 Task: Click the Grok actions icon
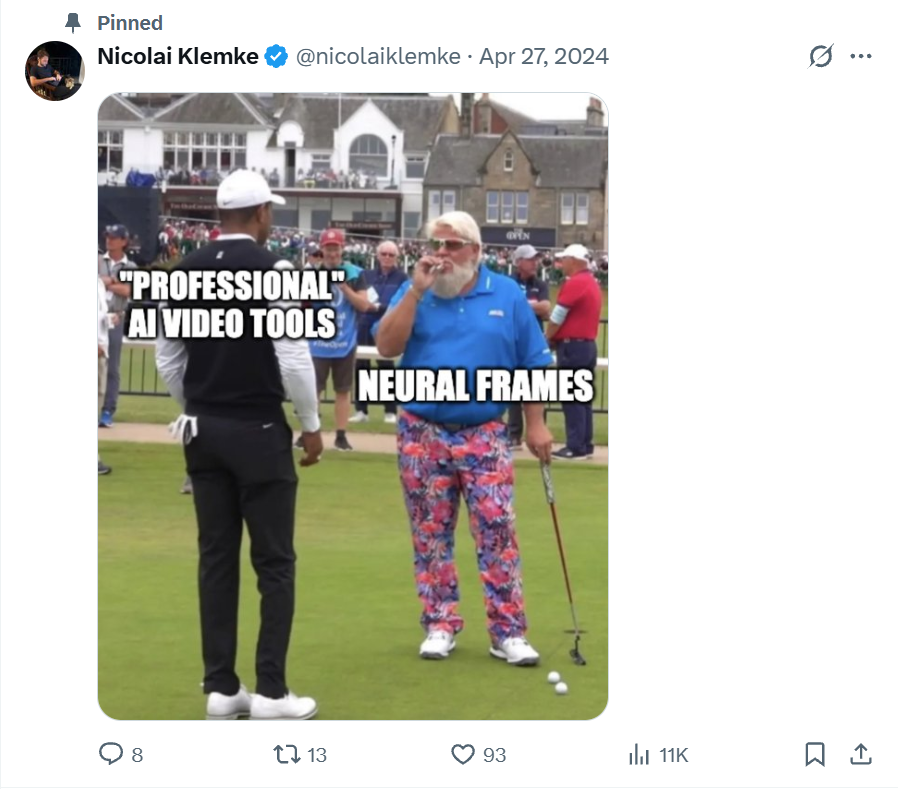pyautogui.click(x=820, y=57)
